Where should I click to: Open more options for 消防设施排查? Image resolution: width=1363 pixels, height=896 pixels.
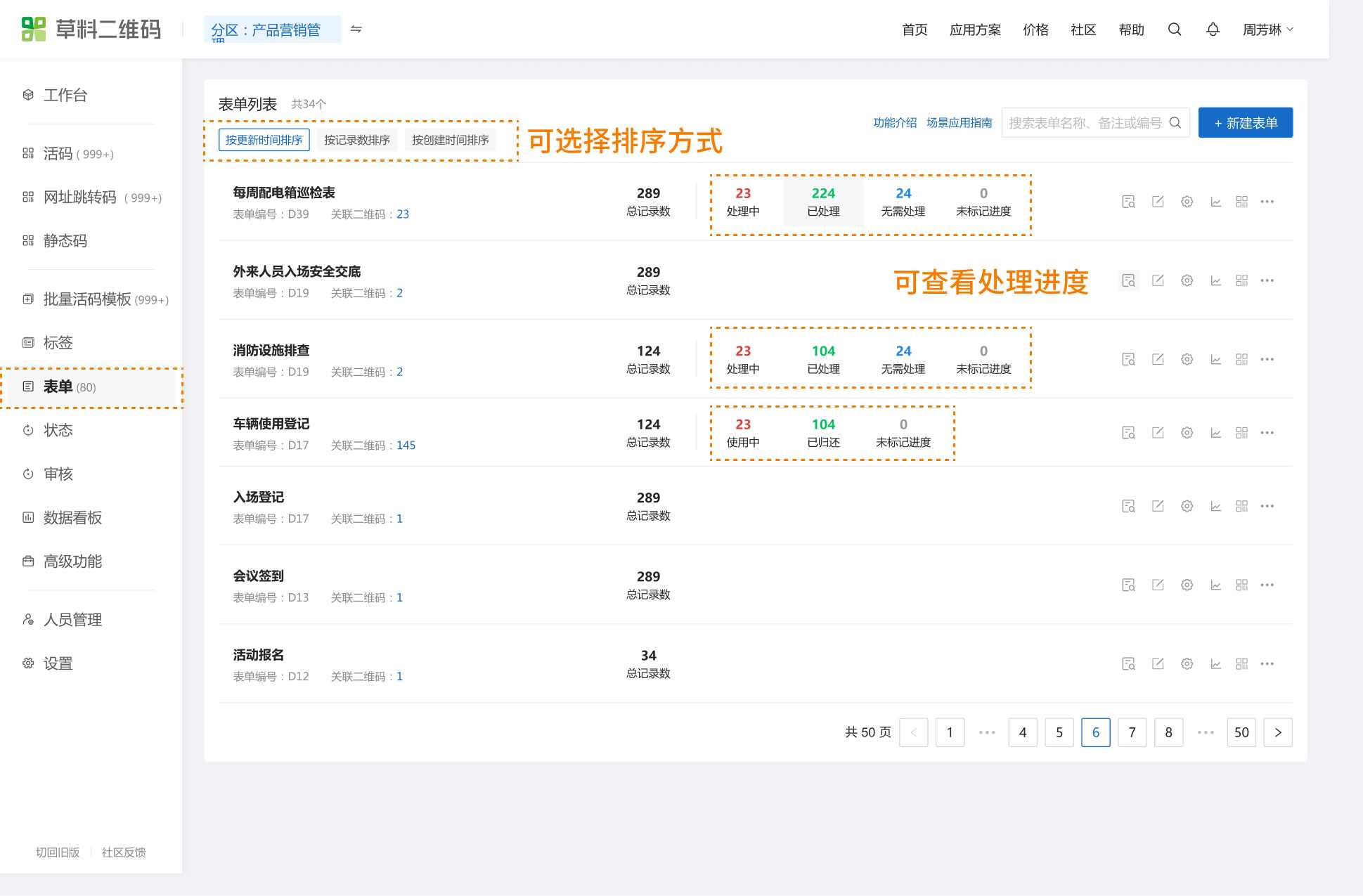coord(1267,359)
